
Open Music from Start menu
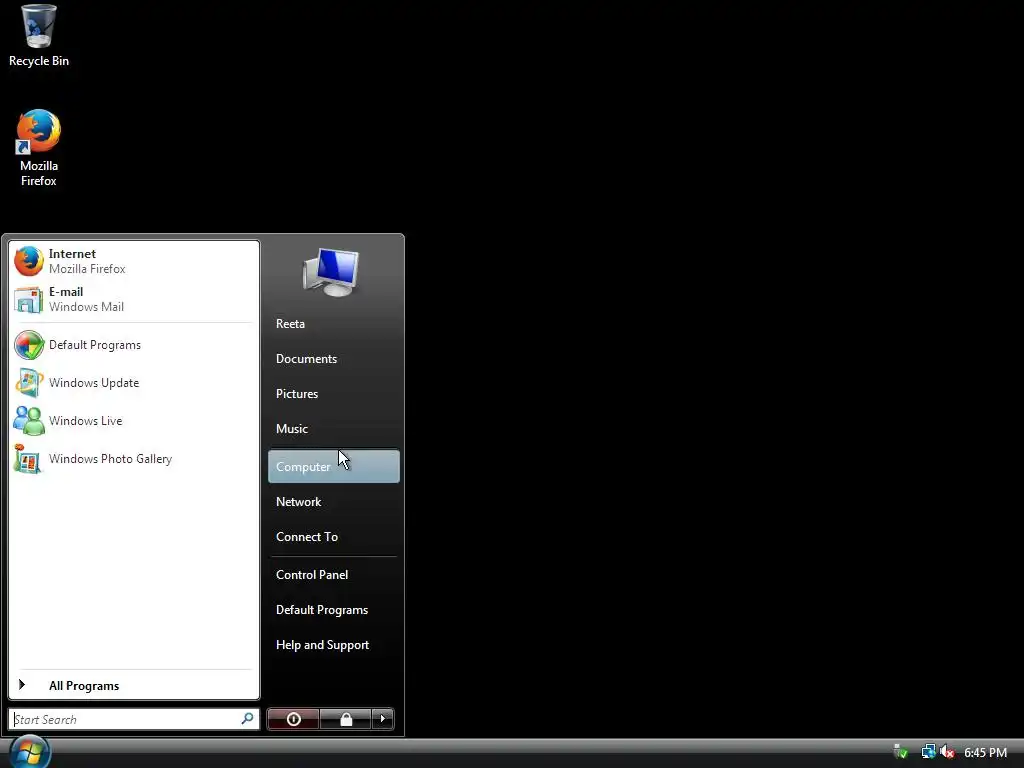click(334, 428)
